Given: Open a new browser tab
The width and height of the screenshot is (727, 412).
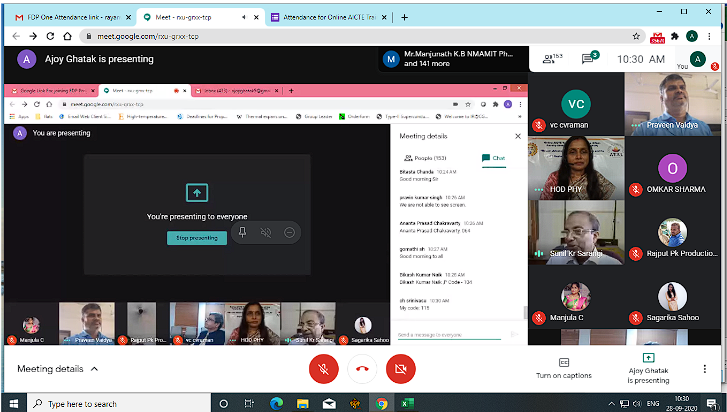Looking at the screenshot, I should click(x=405, y=17).
